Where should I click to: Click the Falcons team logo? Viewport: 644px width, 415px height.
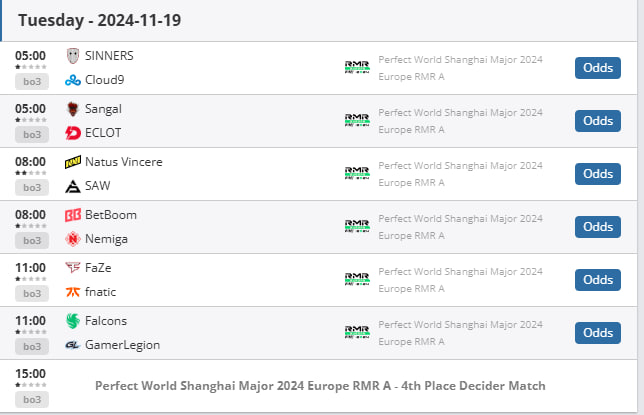point(73,321)
